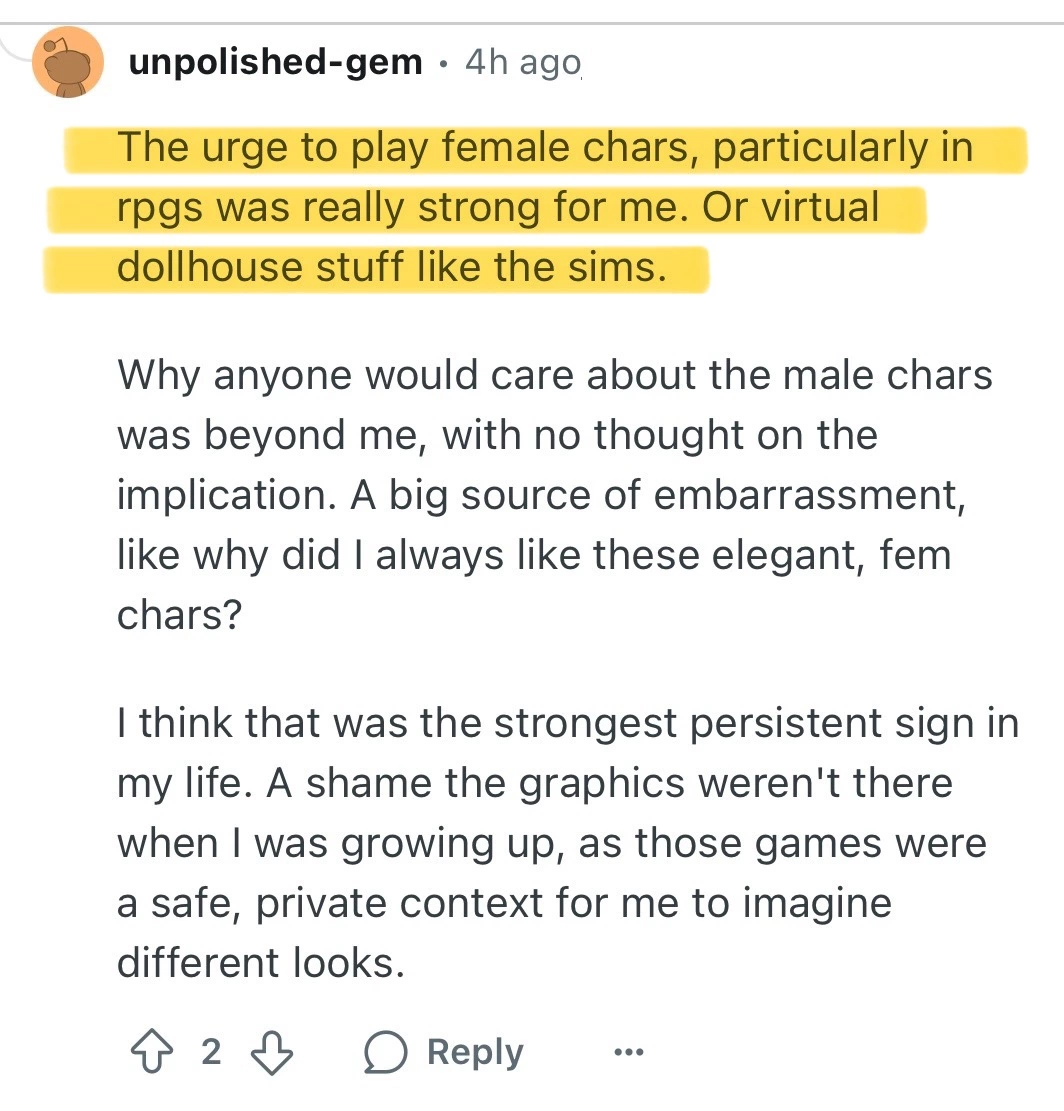Upvote the unpolished-gem comment
Viewport: 1064px width, 1111px height.
(x=150, y=1053)
